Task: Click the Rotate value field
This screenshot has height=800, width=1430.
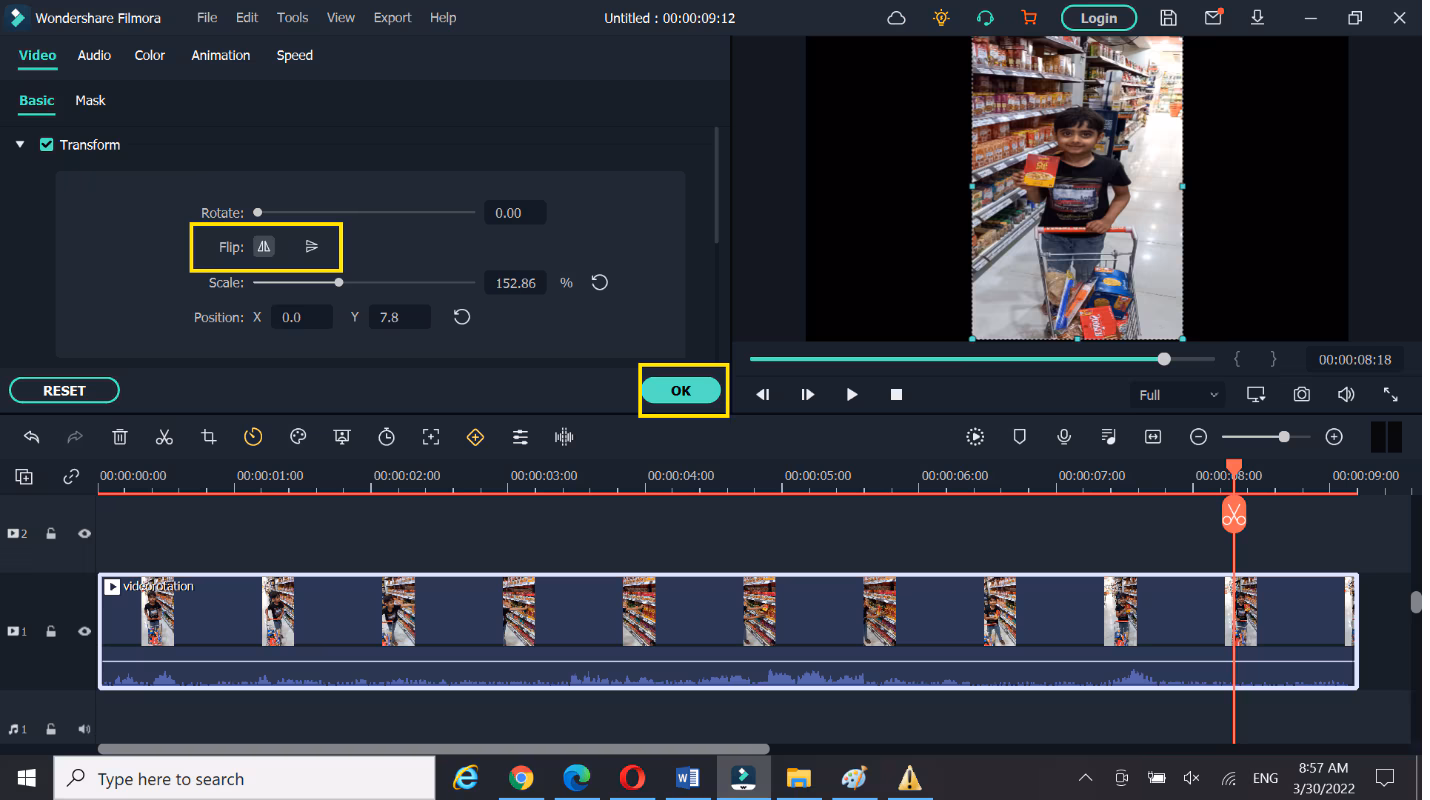Action: click(516, 212)
